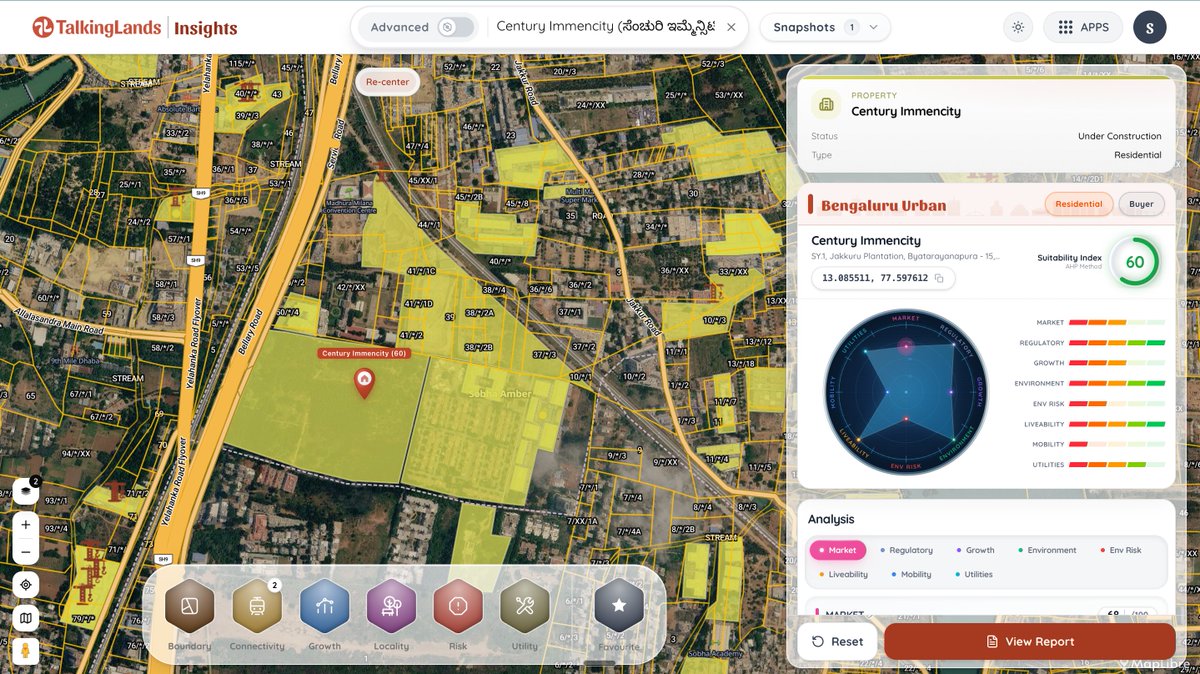Click the MARKET score bar
This screenshot has height=674, width=1200.
[x=1117, y=323]
